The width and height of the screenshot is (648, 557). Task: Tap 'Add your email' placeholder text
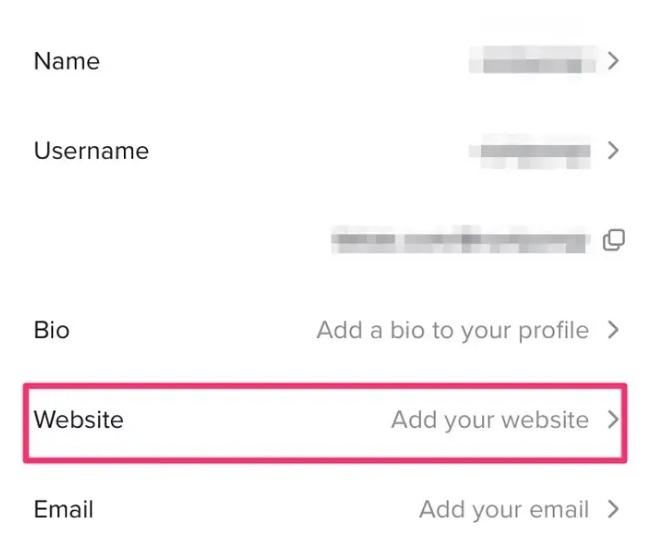point(504,509)
